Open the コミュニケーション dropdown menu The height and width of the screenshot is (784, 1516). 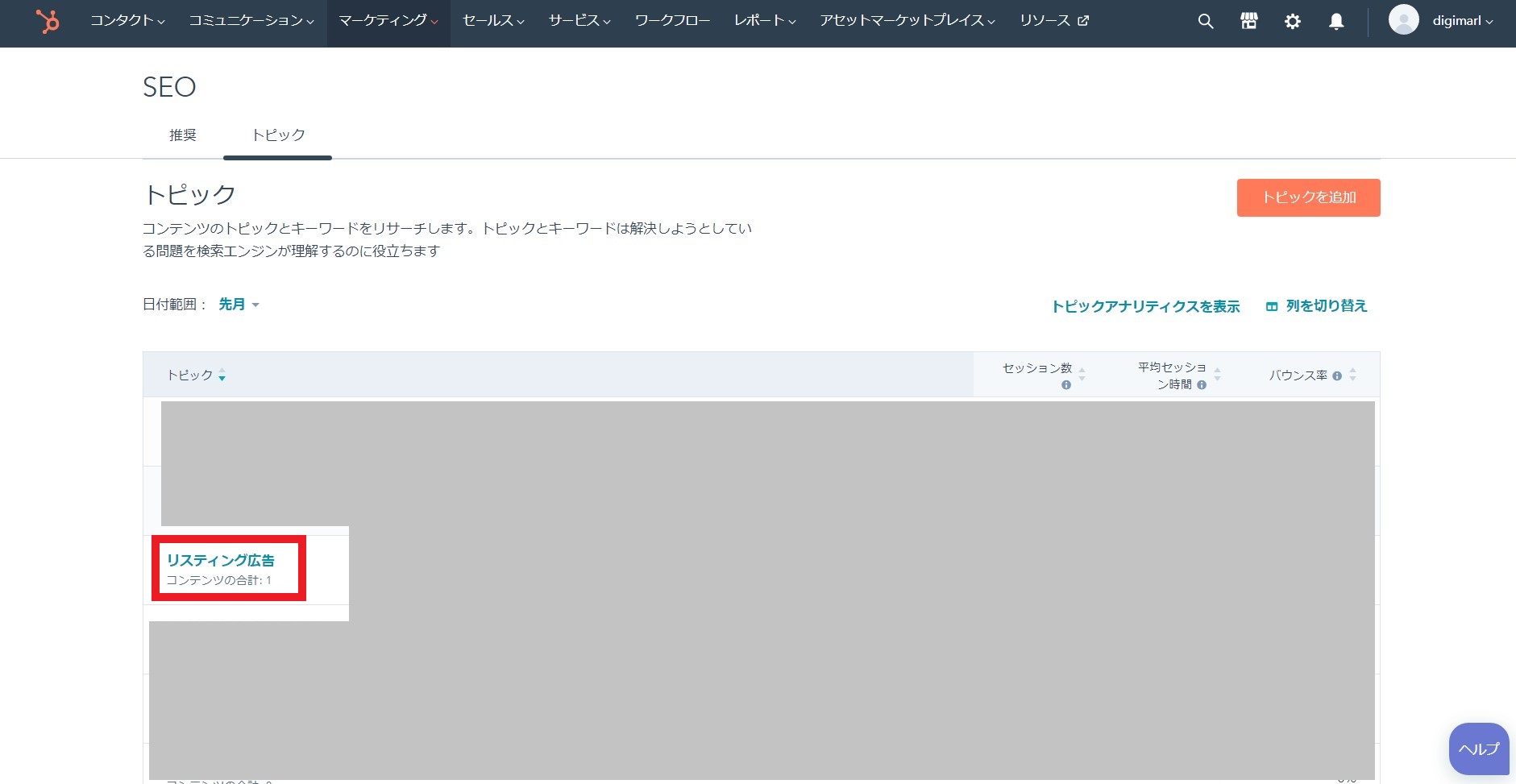click(x=251, y=21)
